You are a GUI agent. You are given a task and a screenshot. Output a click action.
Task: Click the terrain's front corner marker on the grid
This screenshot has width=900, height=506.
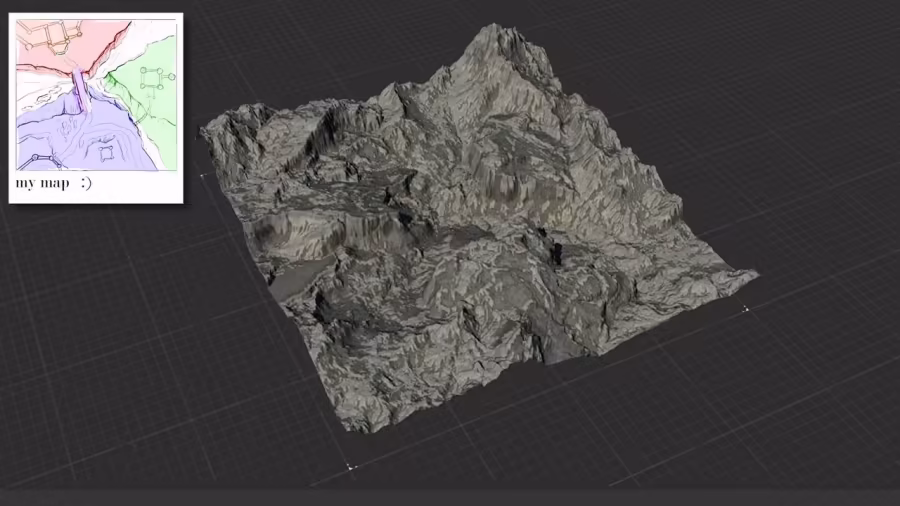[x=350, y=466]
